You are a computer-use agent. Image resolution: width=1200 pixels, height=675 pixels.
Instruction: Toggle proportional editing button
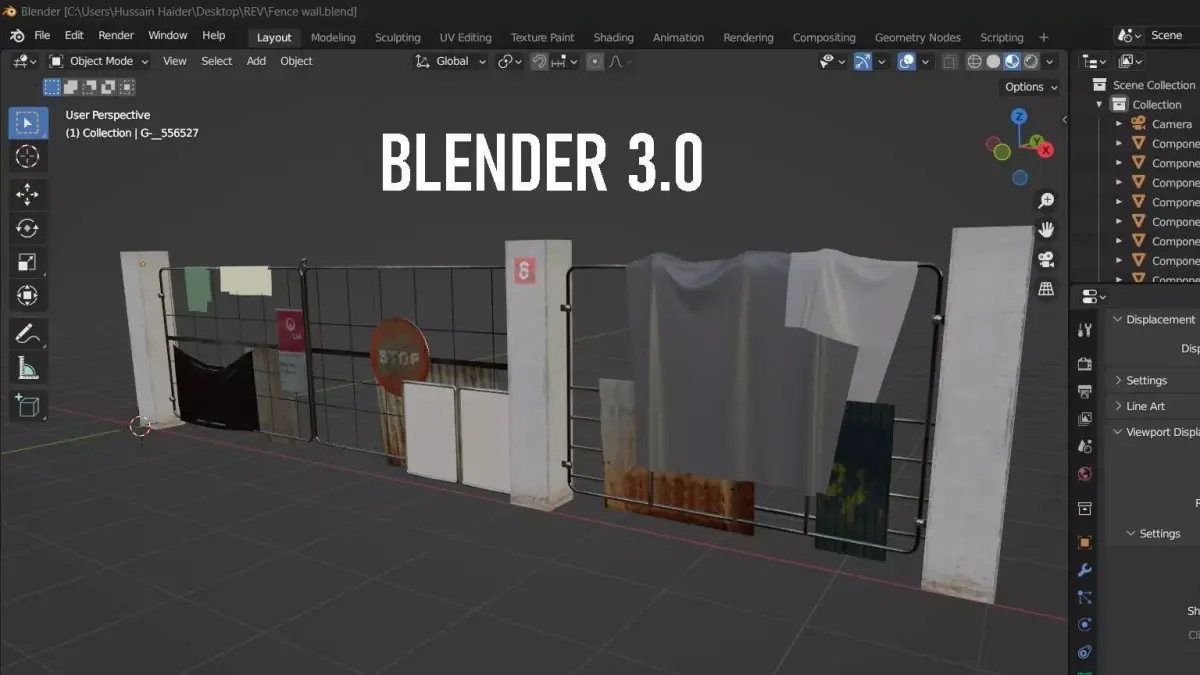point(595,61)
